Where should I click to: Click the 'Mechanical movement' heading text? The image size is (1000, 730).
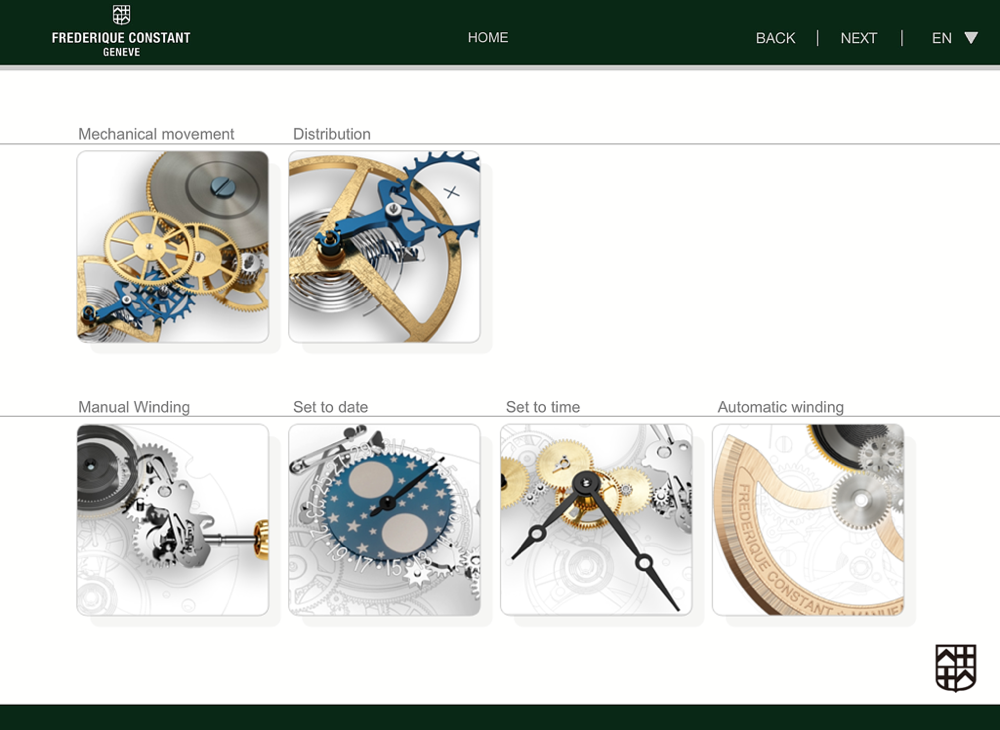(x=156, y=134)
